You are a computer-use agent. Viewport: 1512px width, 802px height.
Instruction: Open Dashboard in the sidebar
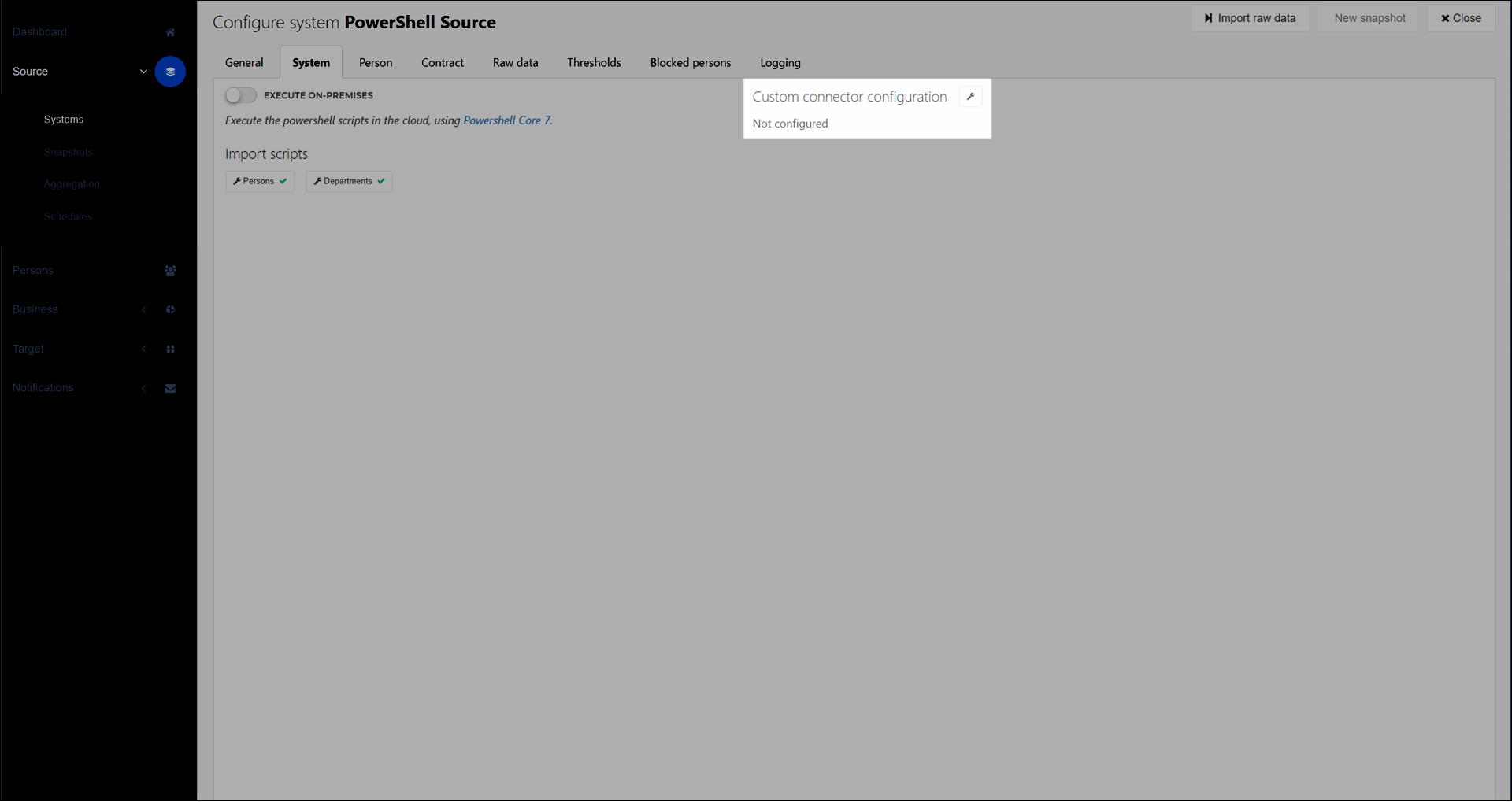click(39, 32)
